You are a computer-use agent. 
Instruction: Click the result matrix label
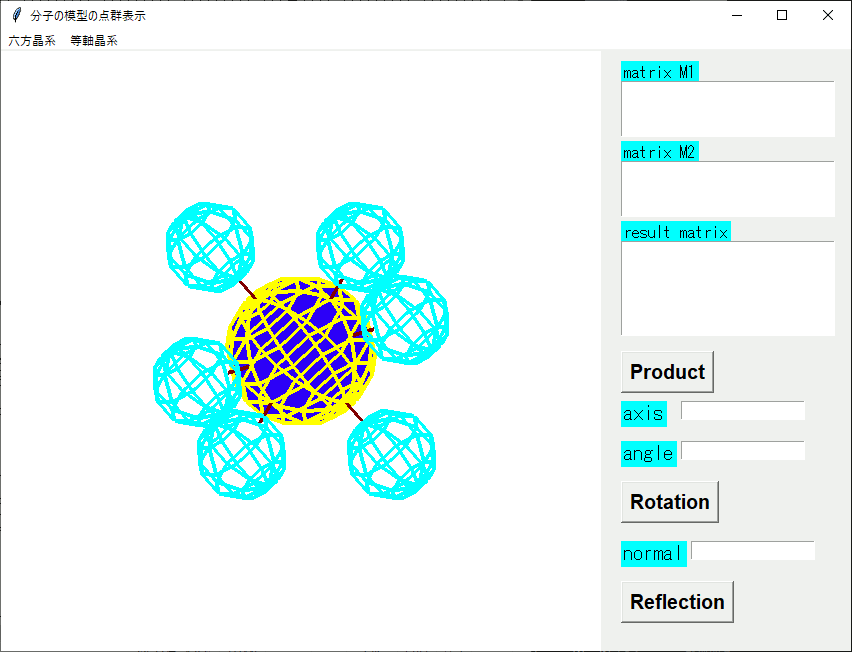tap(676, 231)
